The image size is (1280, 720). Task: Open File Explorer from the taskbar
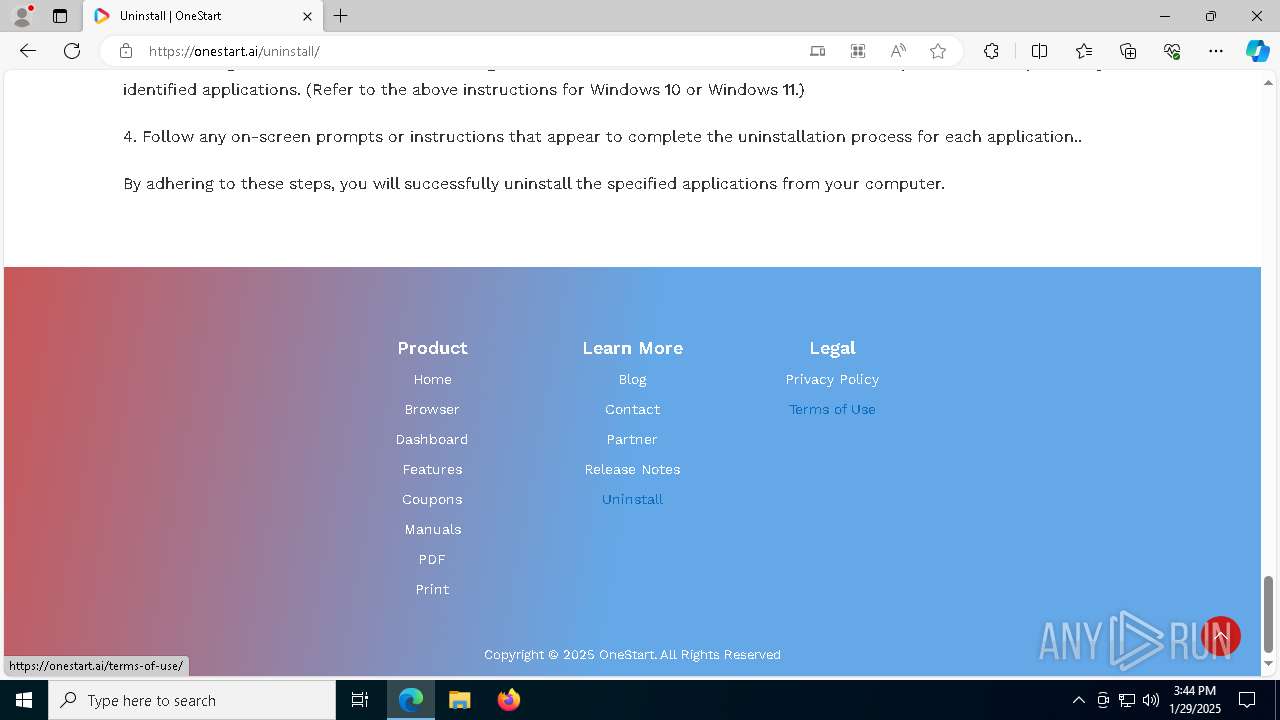coord(459,700)
